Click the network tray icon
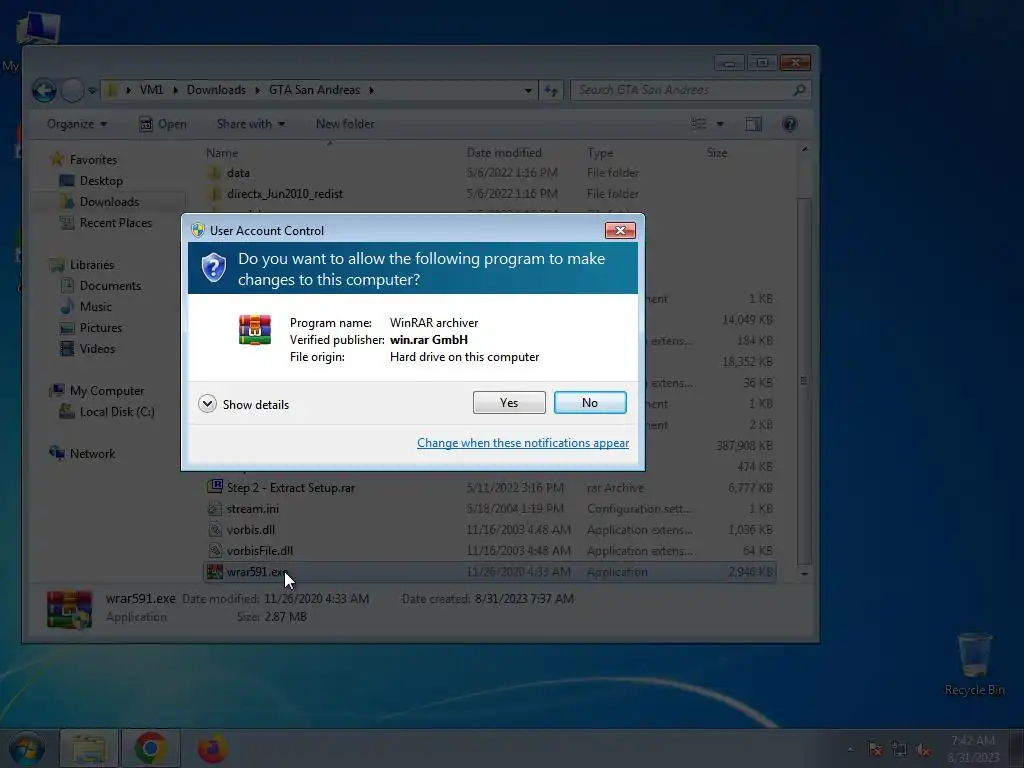The image size is (1024, 768). point(899,750)
